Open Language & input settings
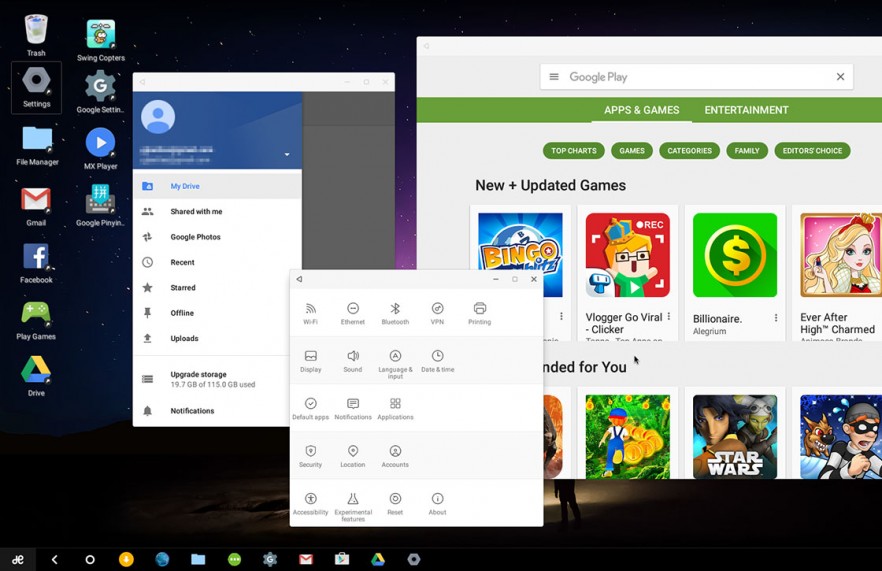 tap(395, 364)
